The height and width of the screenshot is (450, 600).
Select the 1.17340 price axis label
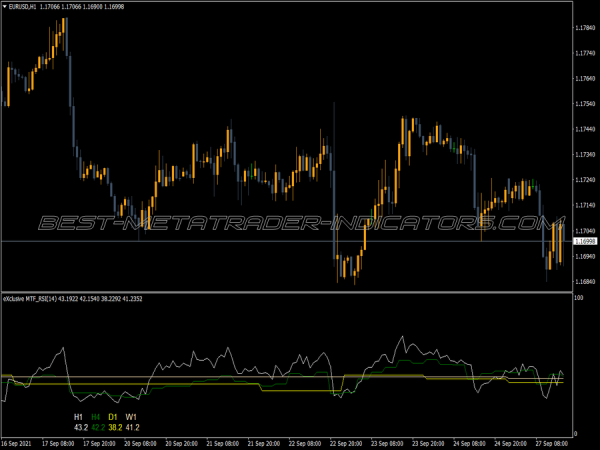point(585,155)
